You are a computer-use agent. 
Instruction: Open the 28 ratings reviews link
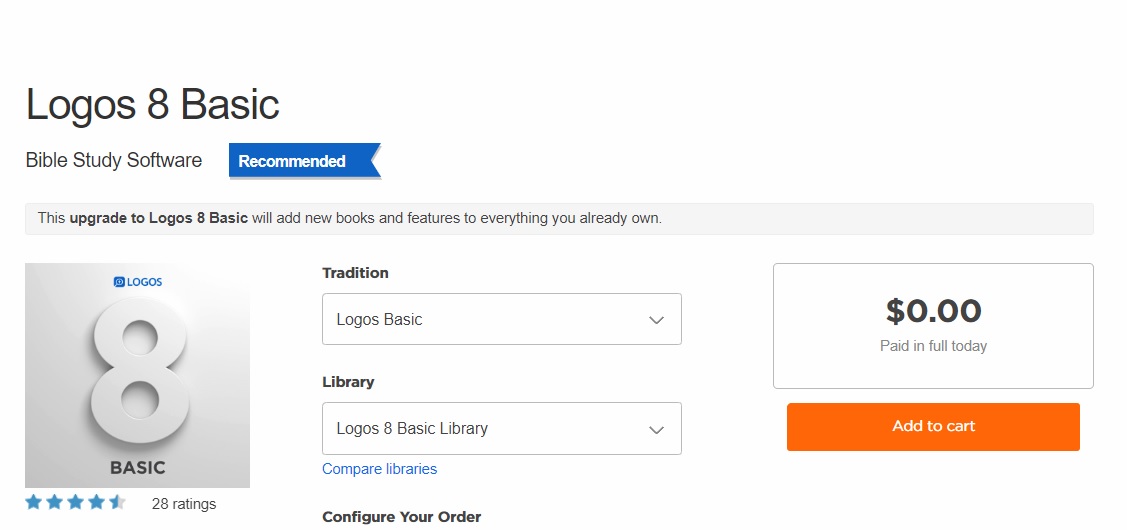(x=183, y=504)
